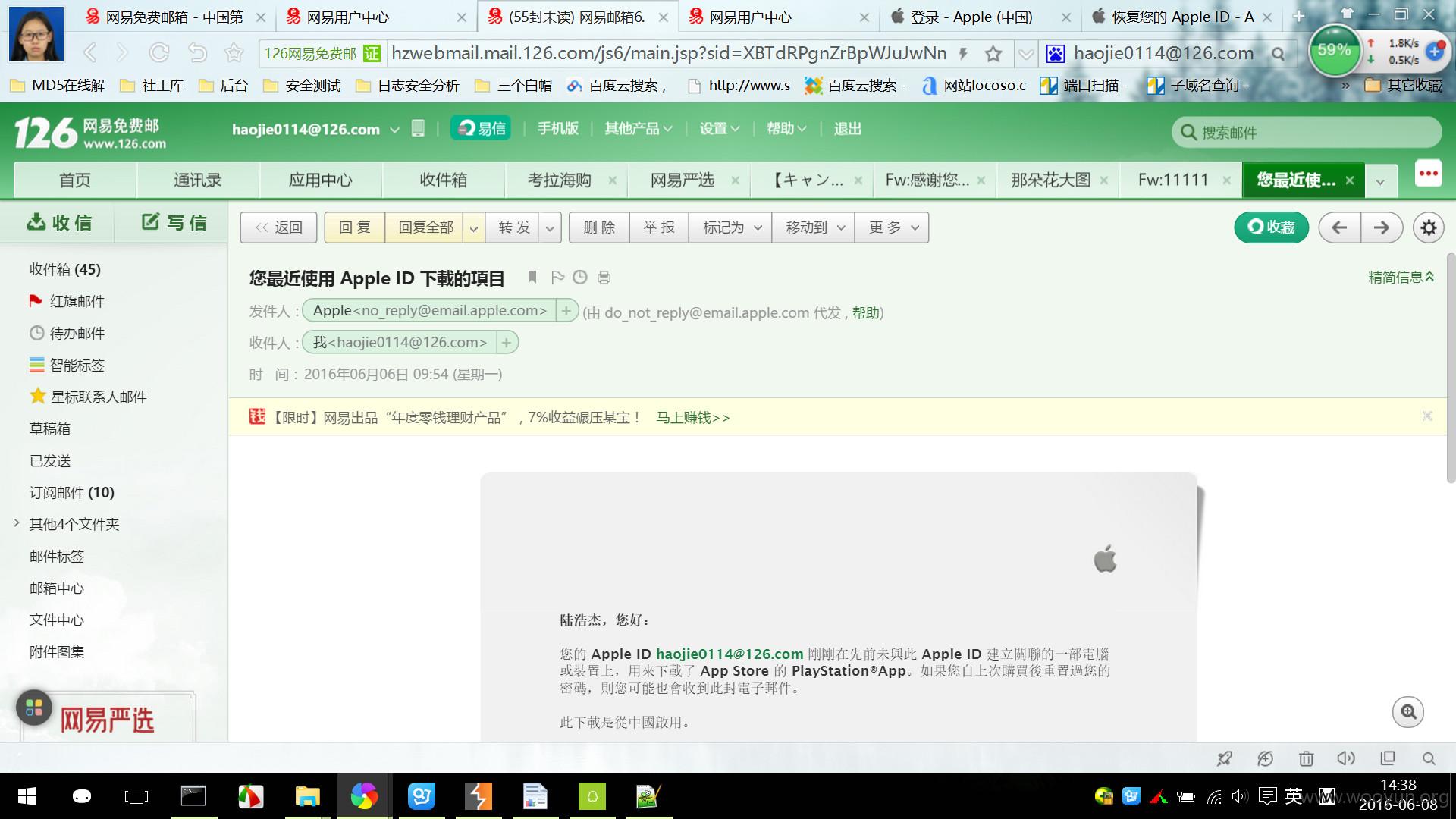
Task: Click the green 收藏 button
Action: point(1272,227)
